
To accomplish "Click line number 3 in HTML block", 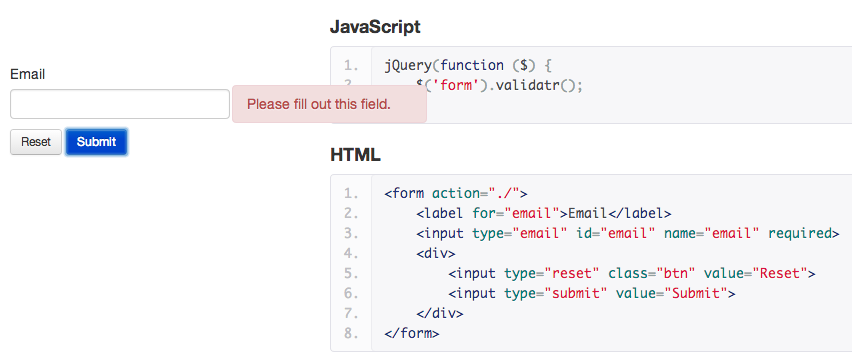I will coord(351,233).
